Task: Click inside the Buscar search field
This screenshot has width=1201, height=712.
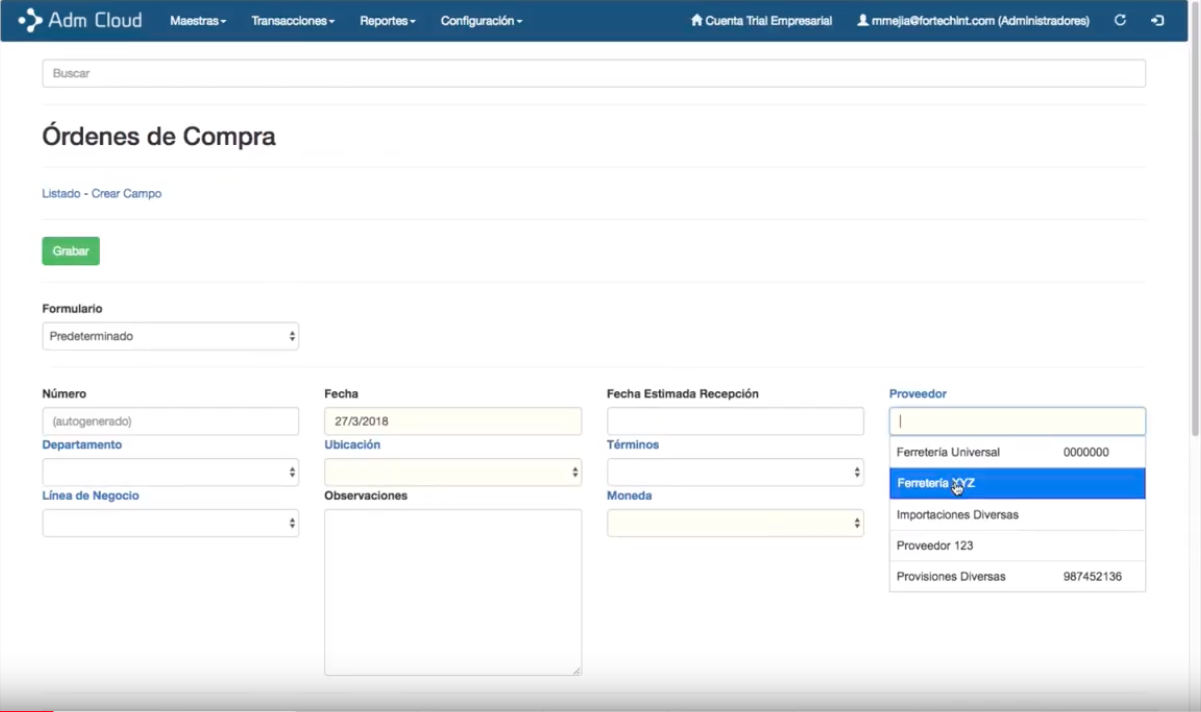Action: coord(593,72)
